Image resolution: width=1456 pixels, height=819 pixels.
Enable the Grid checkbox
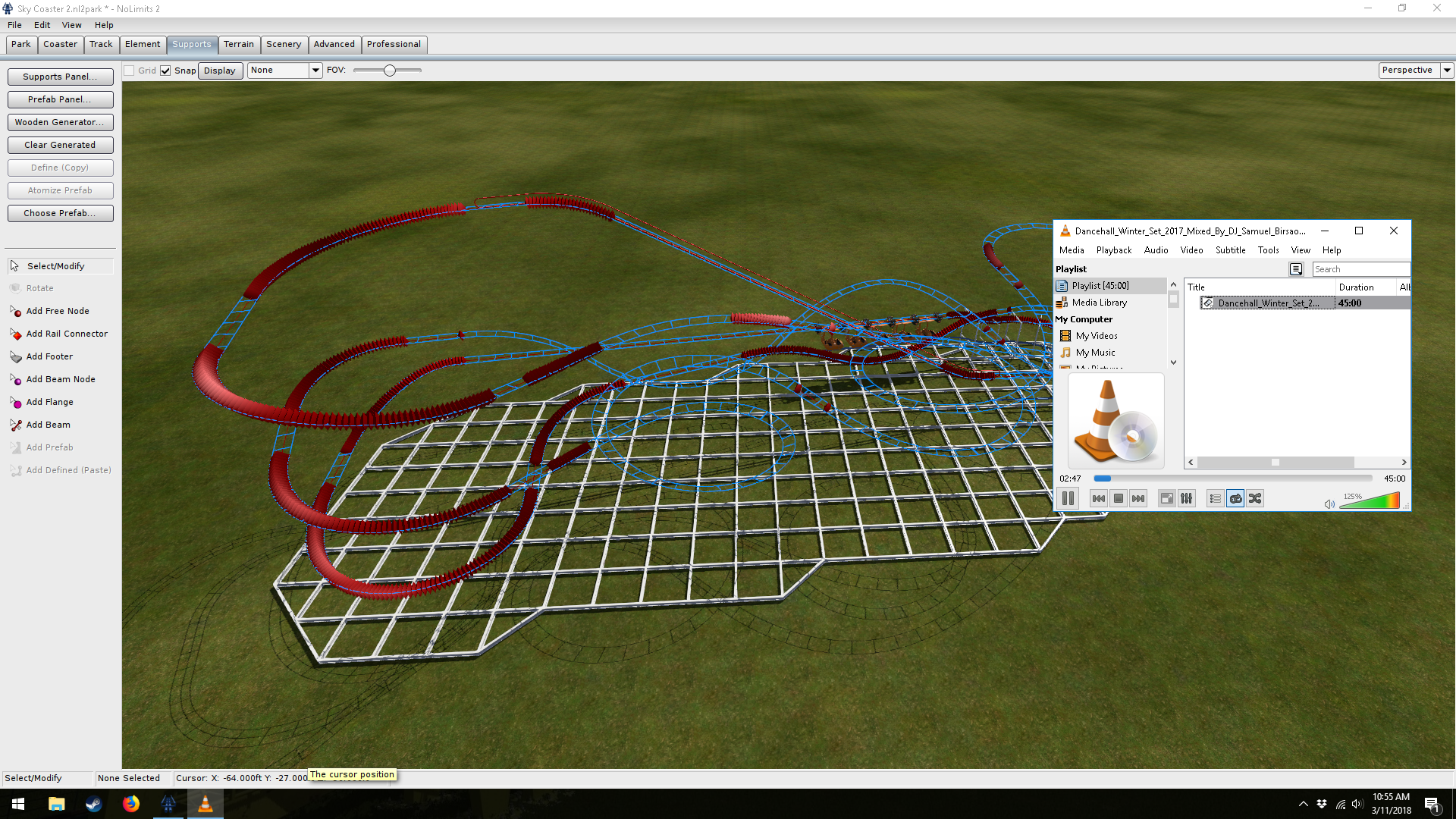click(130, 71)
